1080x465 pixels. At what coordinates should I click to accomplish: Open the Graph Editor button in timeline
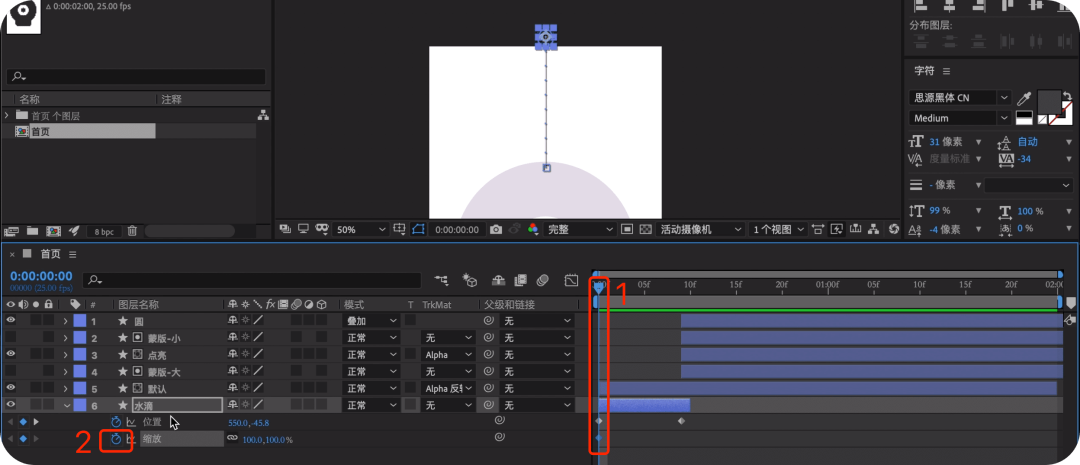(571, 280)
